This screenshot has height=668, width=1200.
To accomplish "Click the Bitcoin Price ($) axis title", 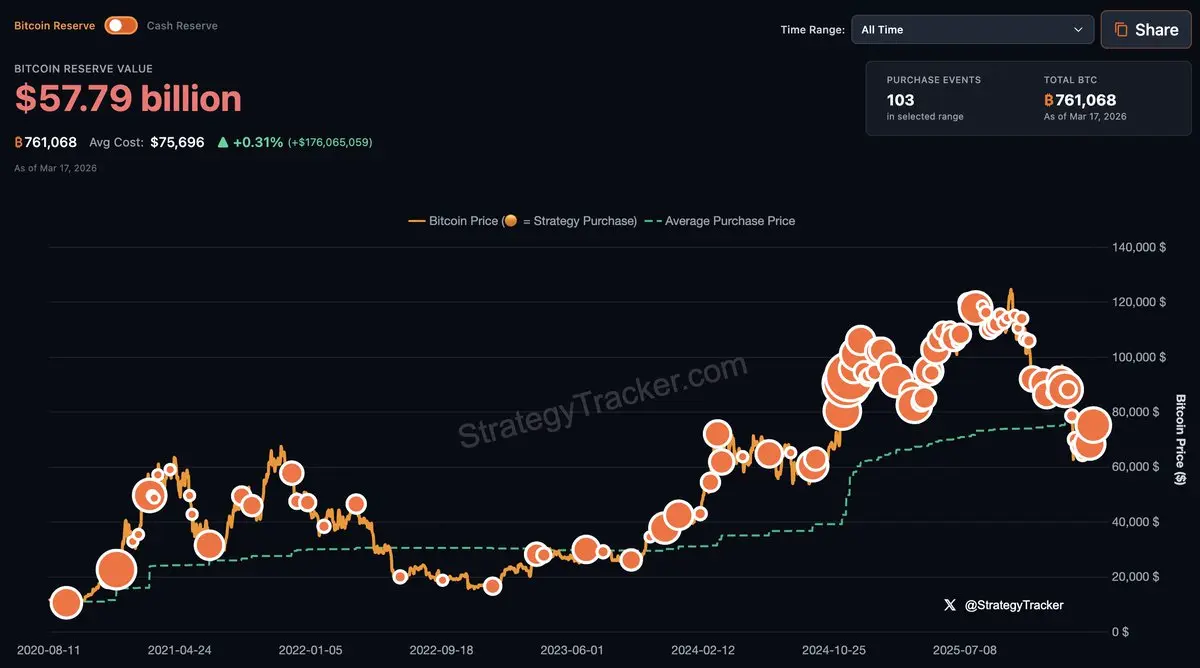I will click(1180, 440).
